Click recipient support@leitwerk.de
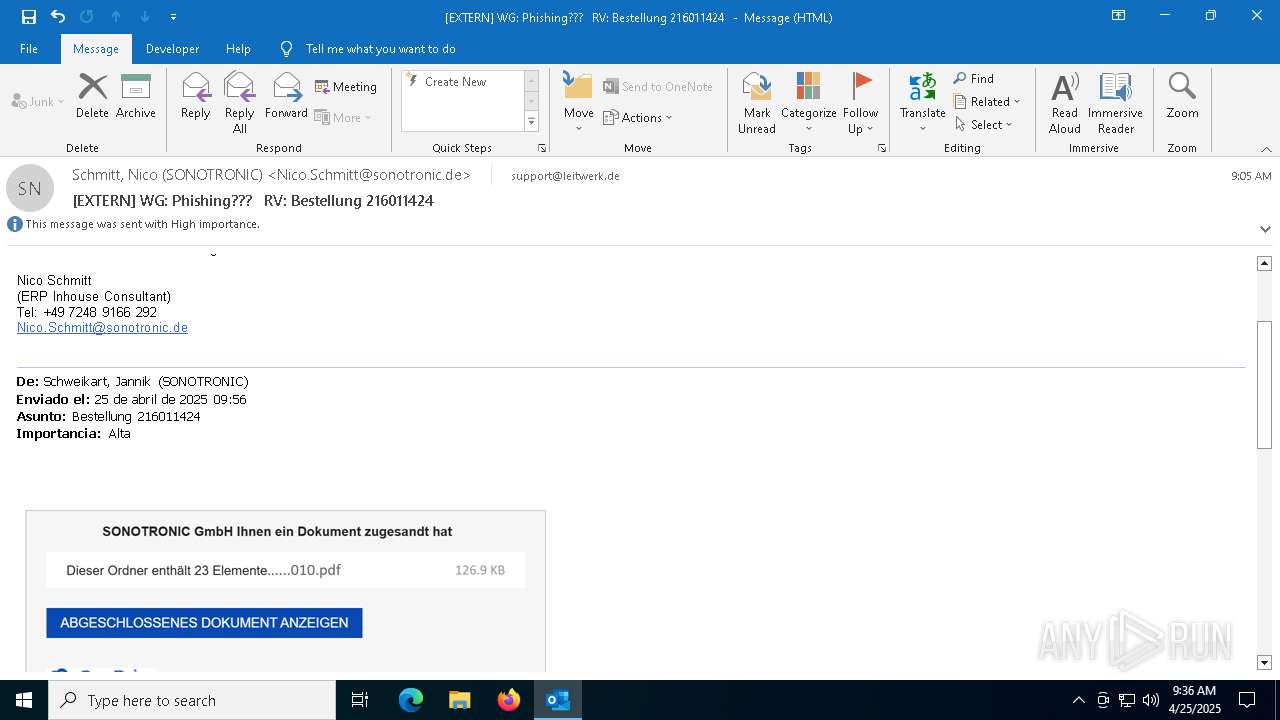 click(565, 176)
